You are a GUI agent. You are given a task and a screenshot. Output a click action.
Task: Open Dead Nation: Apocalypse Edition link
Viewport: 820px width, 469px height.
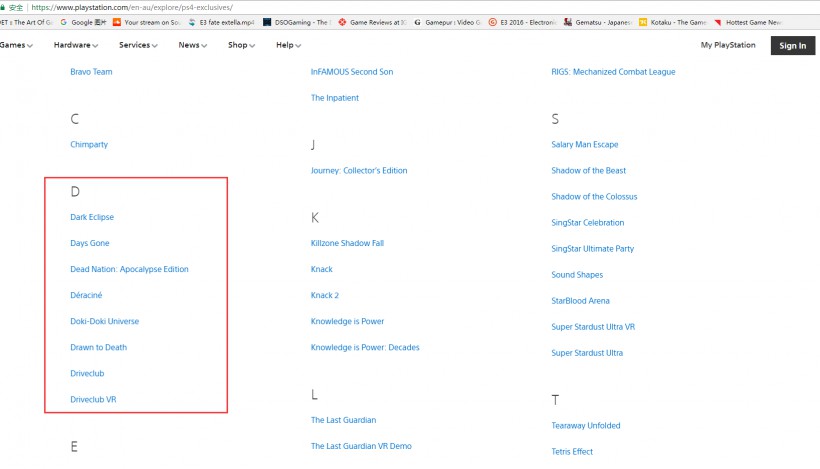click(x=129, y=269)
